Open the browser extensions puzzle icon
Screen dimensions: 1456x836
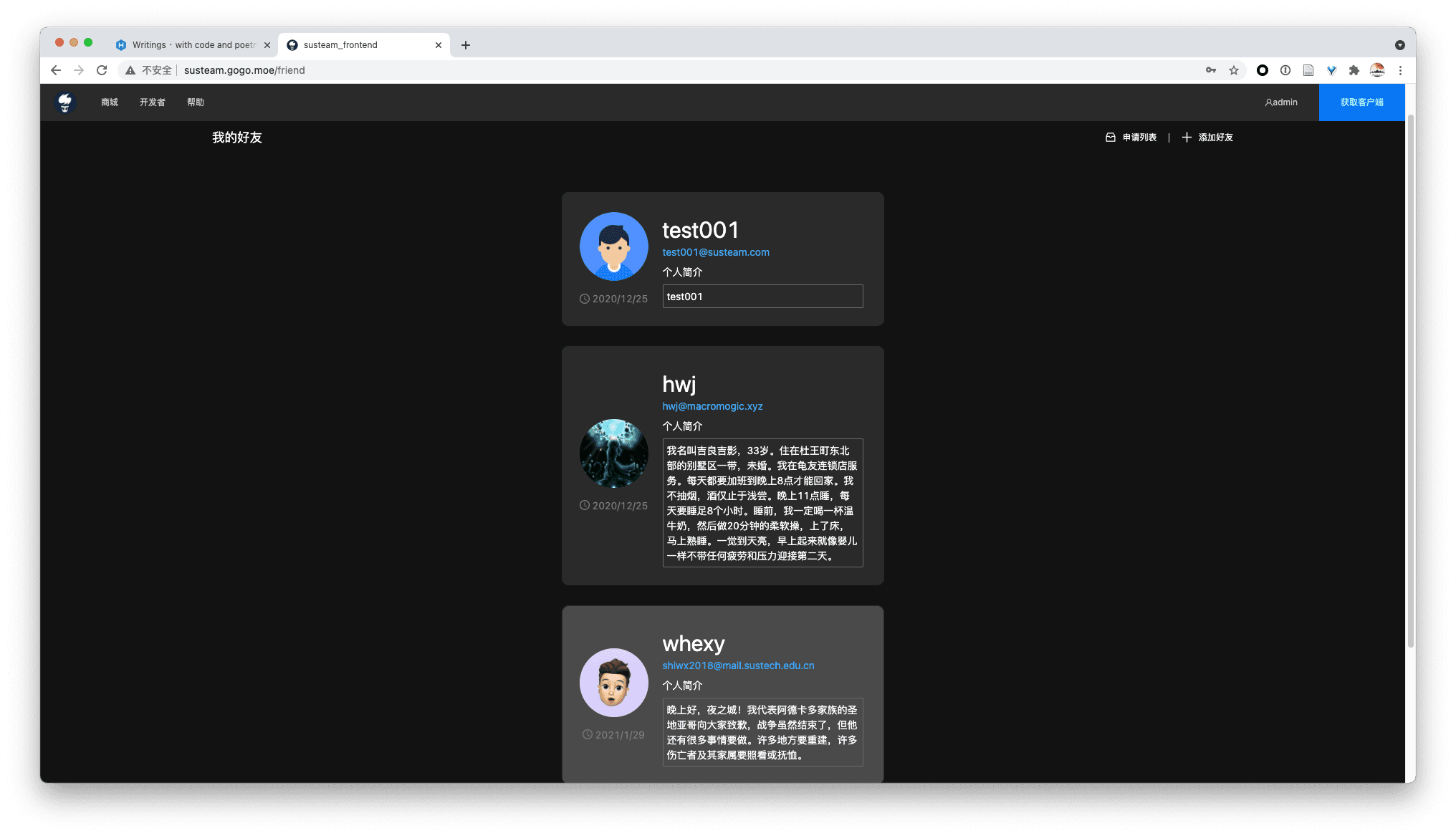pyautogui.click(x=1354, y=70)
